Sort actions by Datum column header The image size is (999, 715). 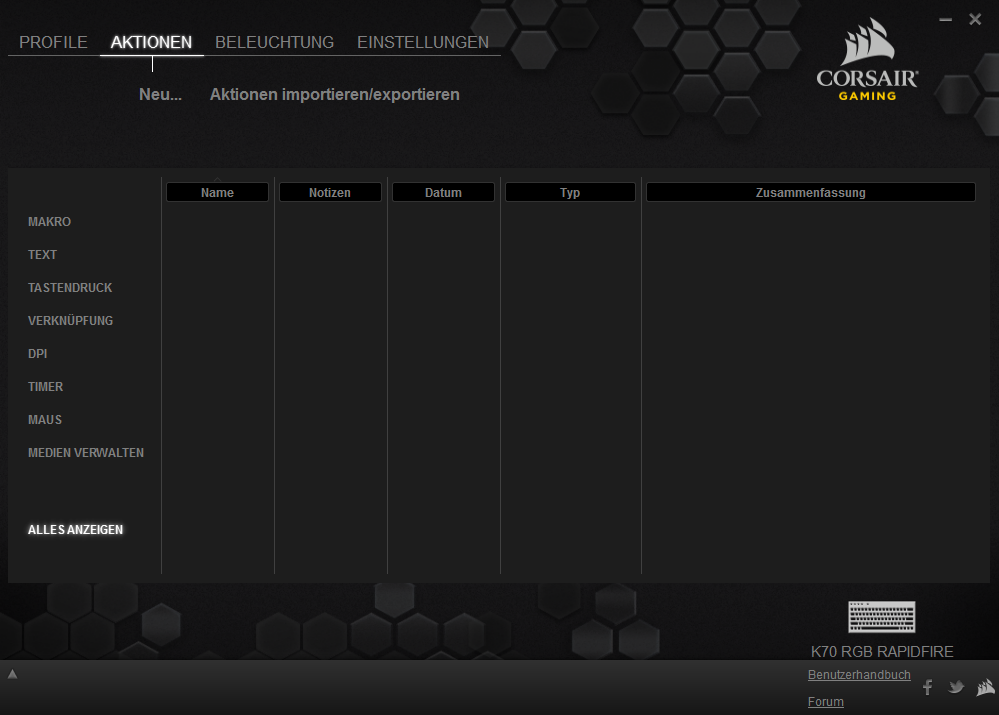pos(443,193)
